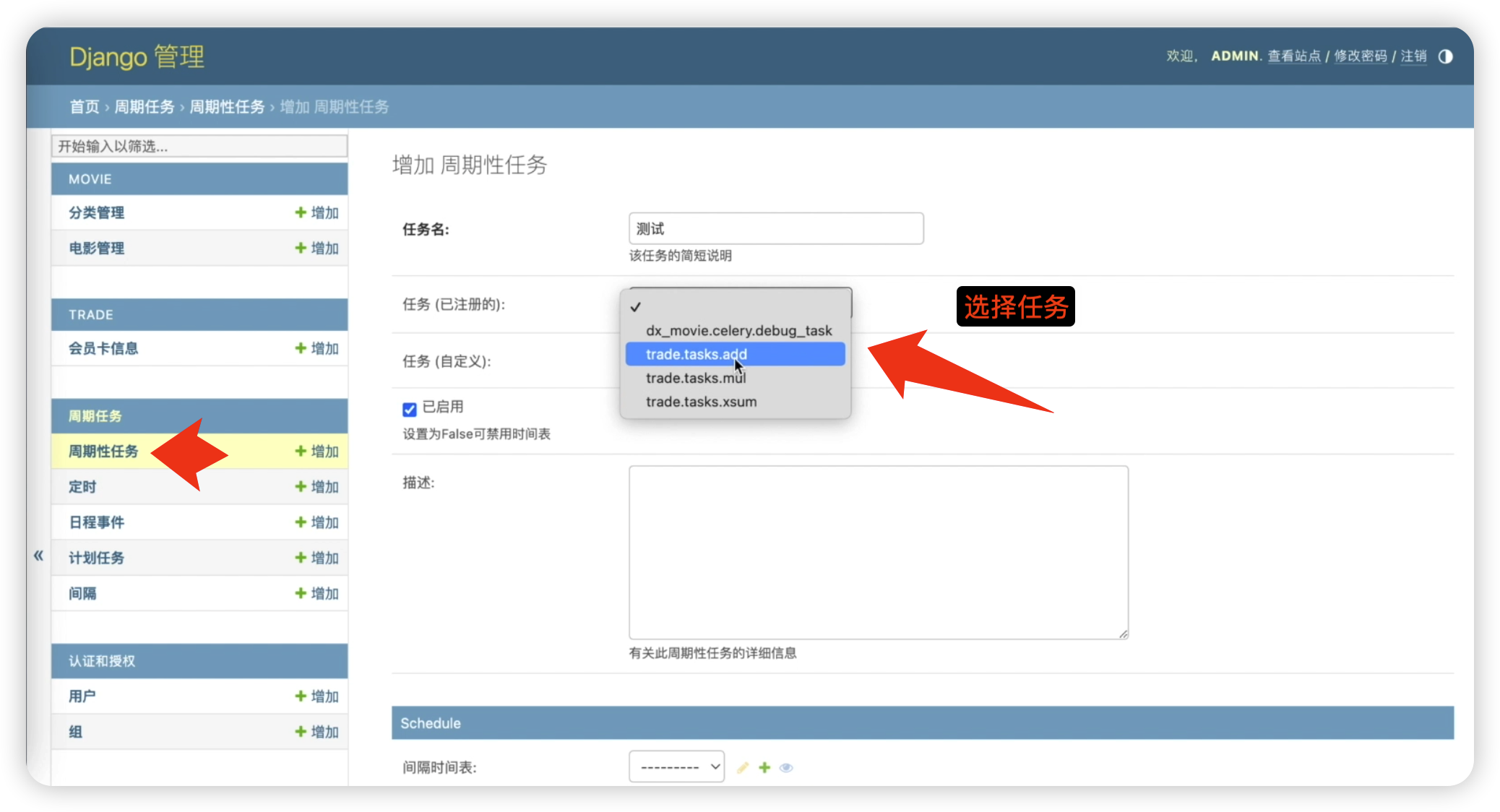1500x812 pixels.
Task: Add a new 周期性任务 entry
Action: (x=317, y=451)
